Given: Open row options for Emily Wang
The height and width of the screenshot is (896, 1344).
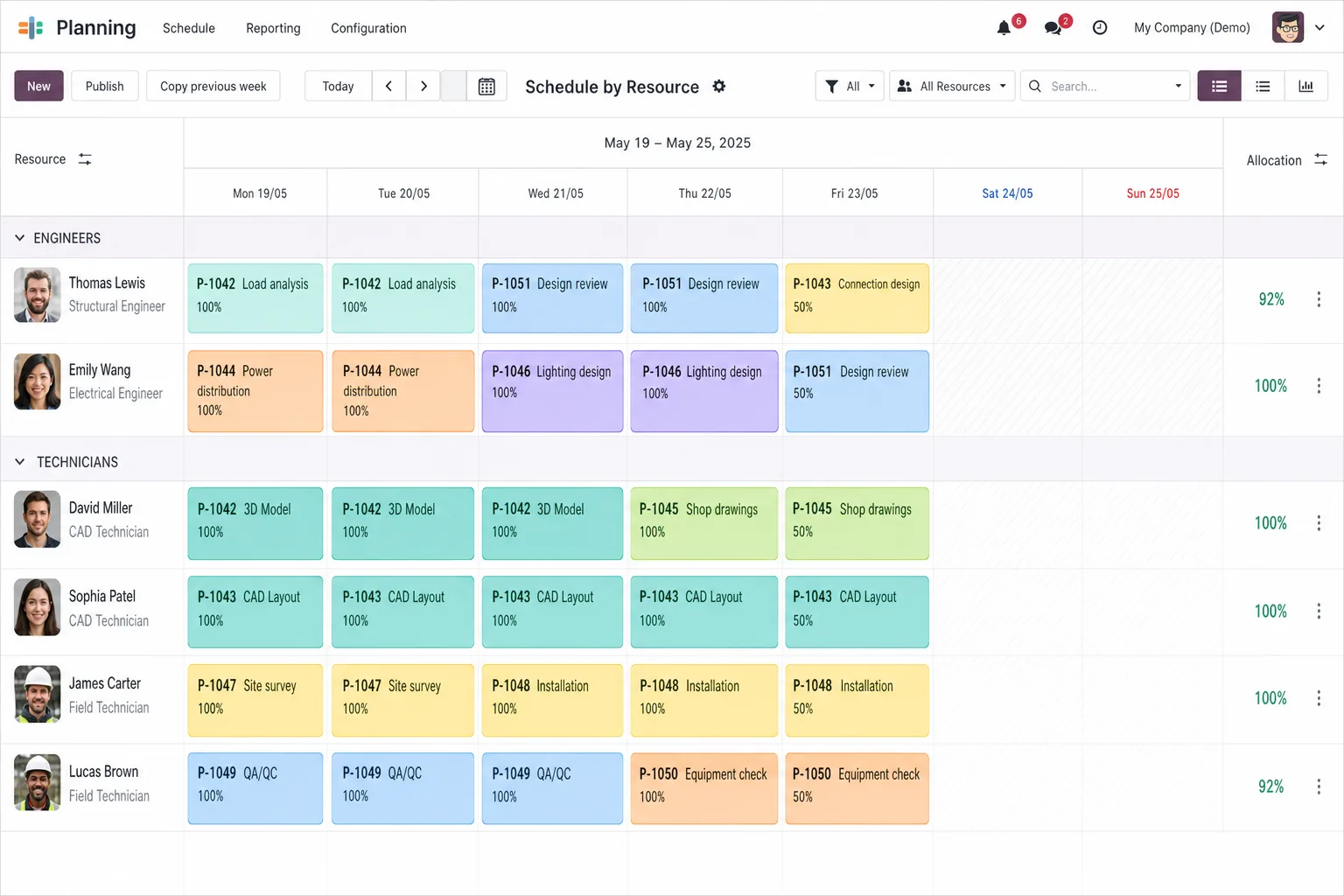Looking at the screenshot, I should coord(1319,386).
